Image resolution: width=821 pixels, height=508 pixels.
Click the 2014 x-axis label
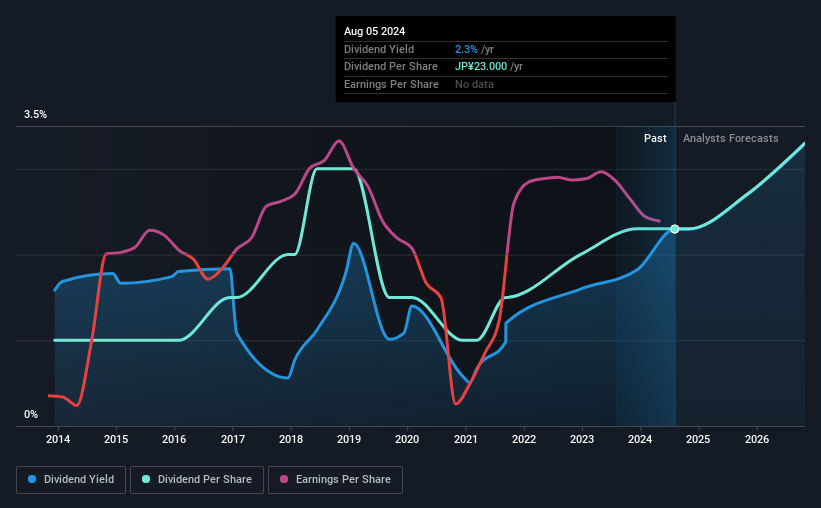pos(58,439)
